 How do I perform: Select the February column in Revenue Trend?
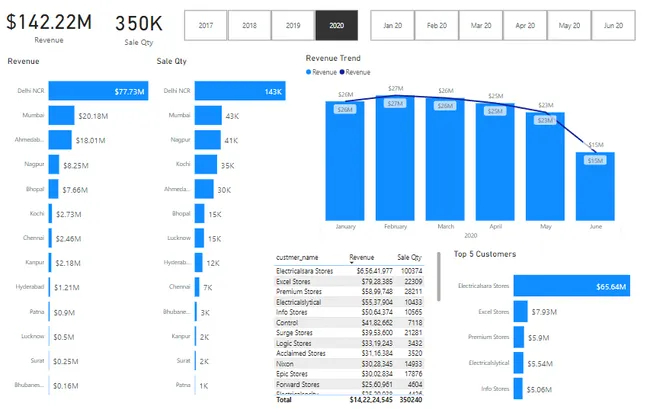coord(395,158)
